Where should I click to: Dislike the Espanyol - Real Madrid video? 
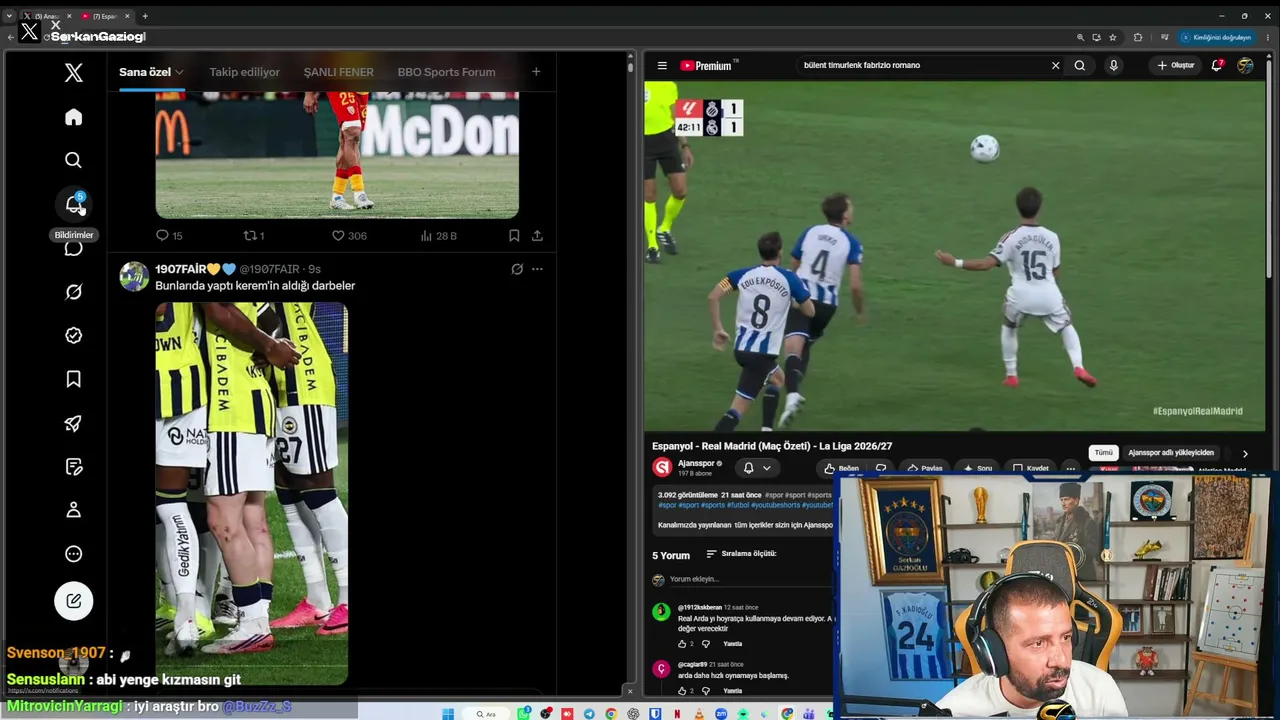click(881, 468)
